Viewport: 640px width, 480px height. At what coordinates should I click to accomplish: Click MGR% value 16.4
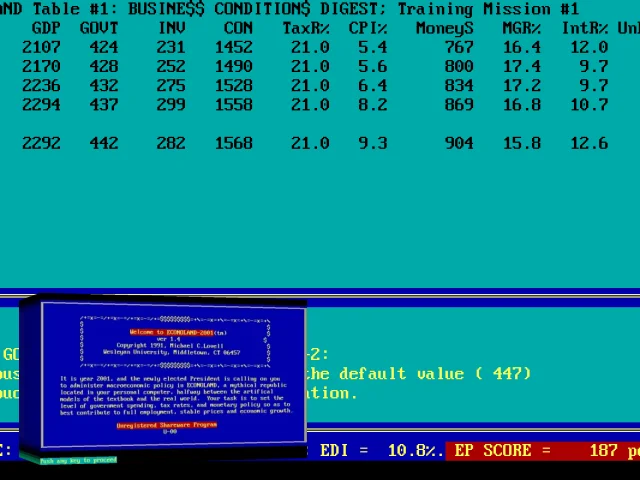[522, 47]
